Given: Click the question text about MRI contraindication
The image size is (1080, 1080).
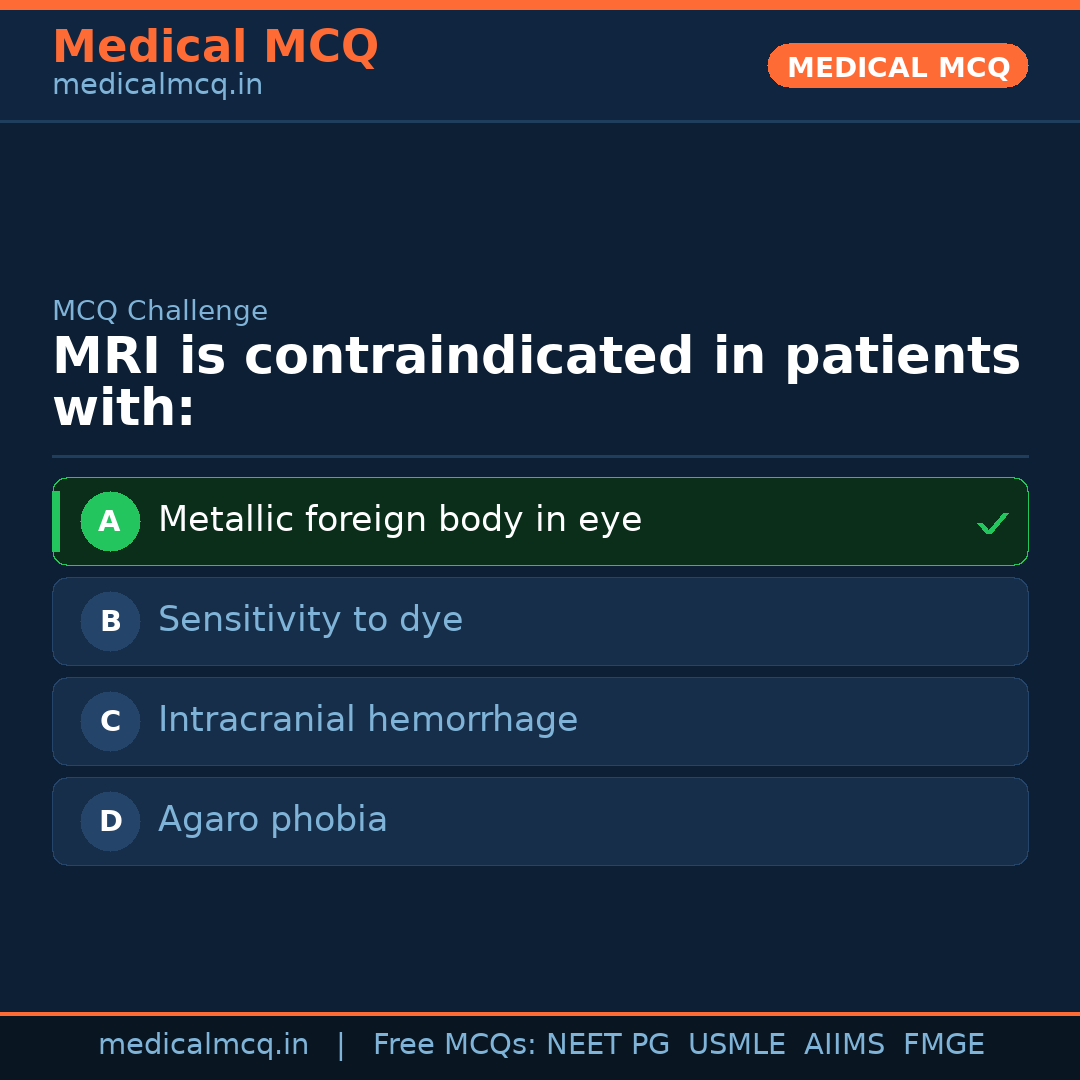Looking at the screenshot, I should 536,383.
